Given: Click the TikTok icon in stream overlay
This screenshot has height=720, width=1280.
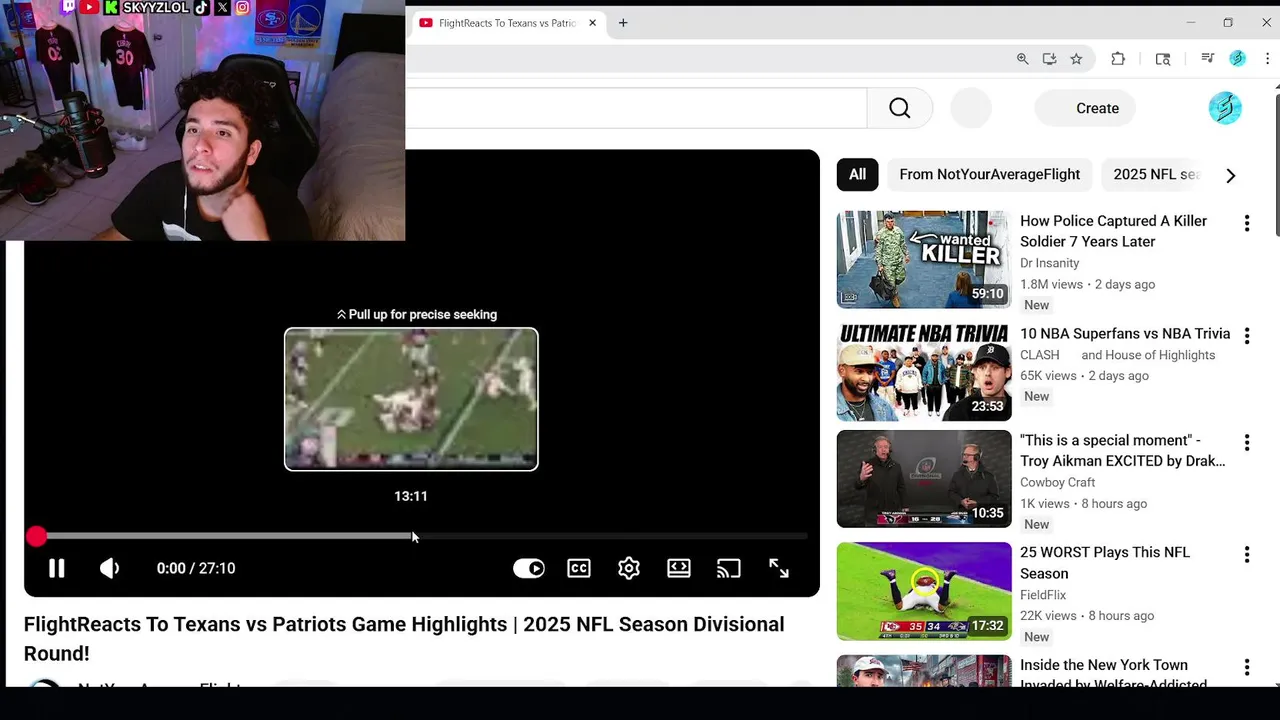Looking at the screenshot, I should 202,7.
